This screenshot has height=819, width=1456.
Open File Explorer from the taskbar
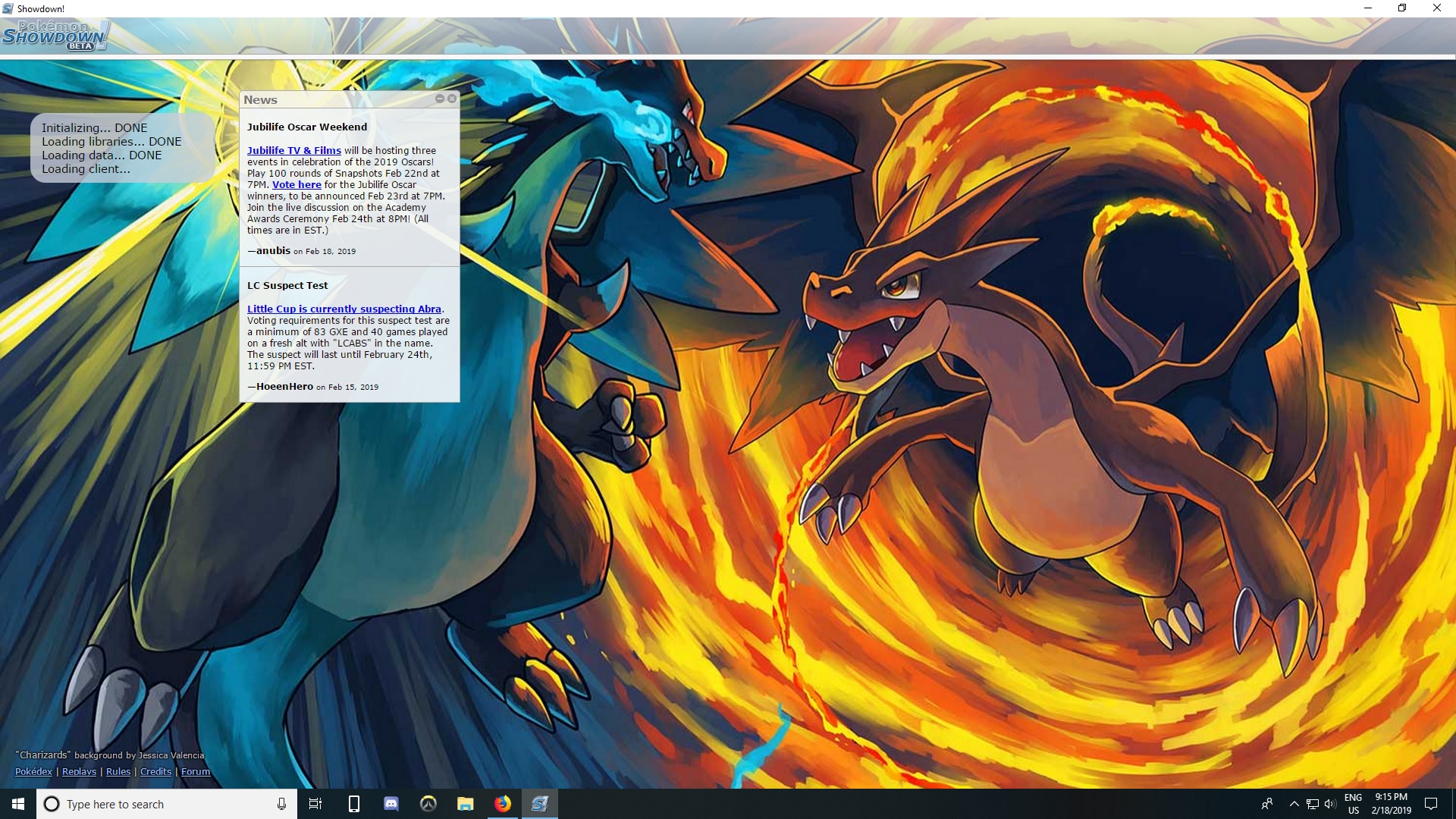coord(466,804)
